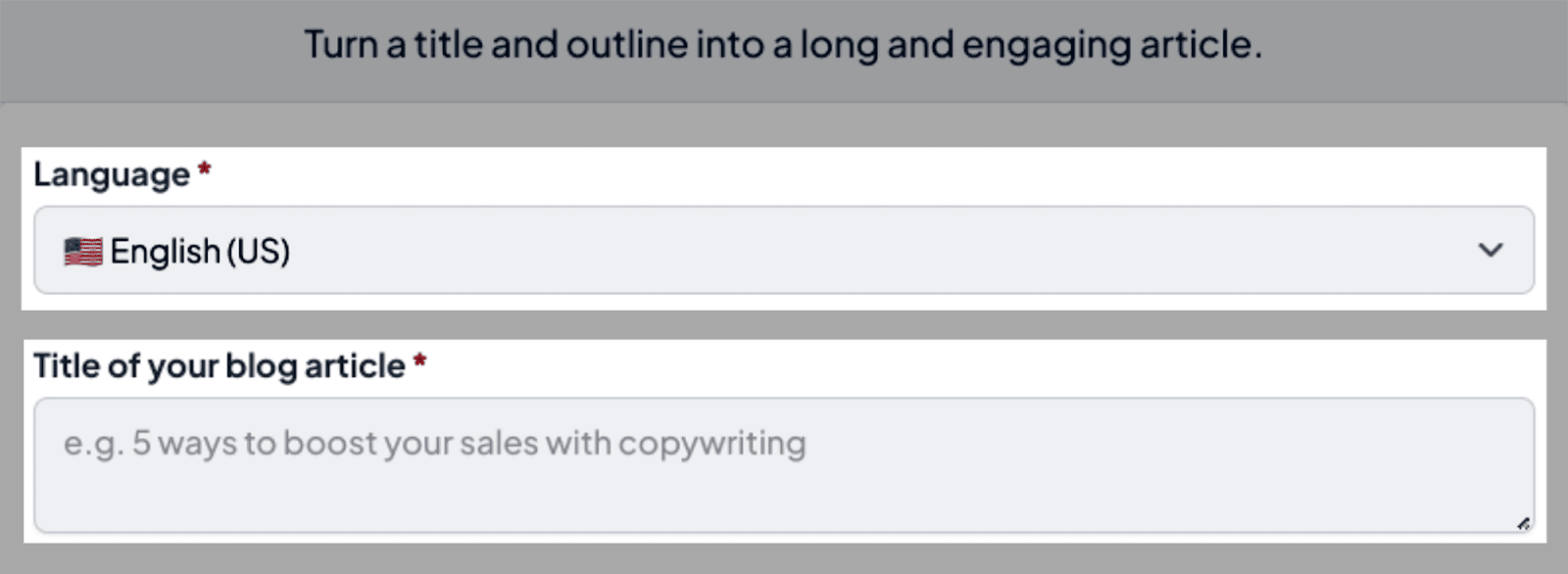The width and height of the screenshot is (1568, 574).
Task: Select the "English (US)" text in the dropdown
Action: pos(200,252)
